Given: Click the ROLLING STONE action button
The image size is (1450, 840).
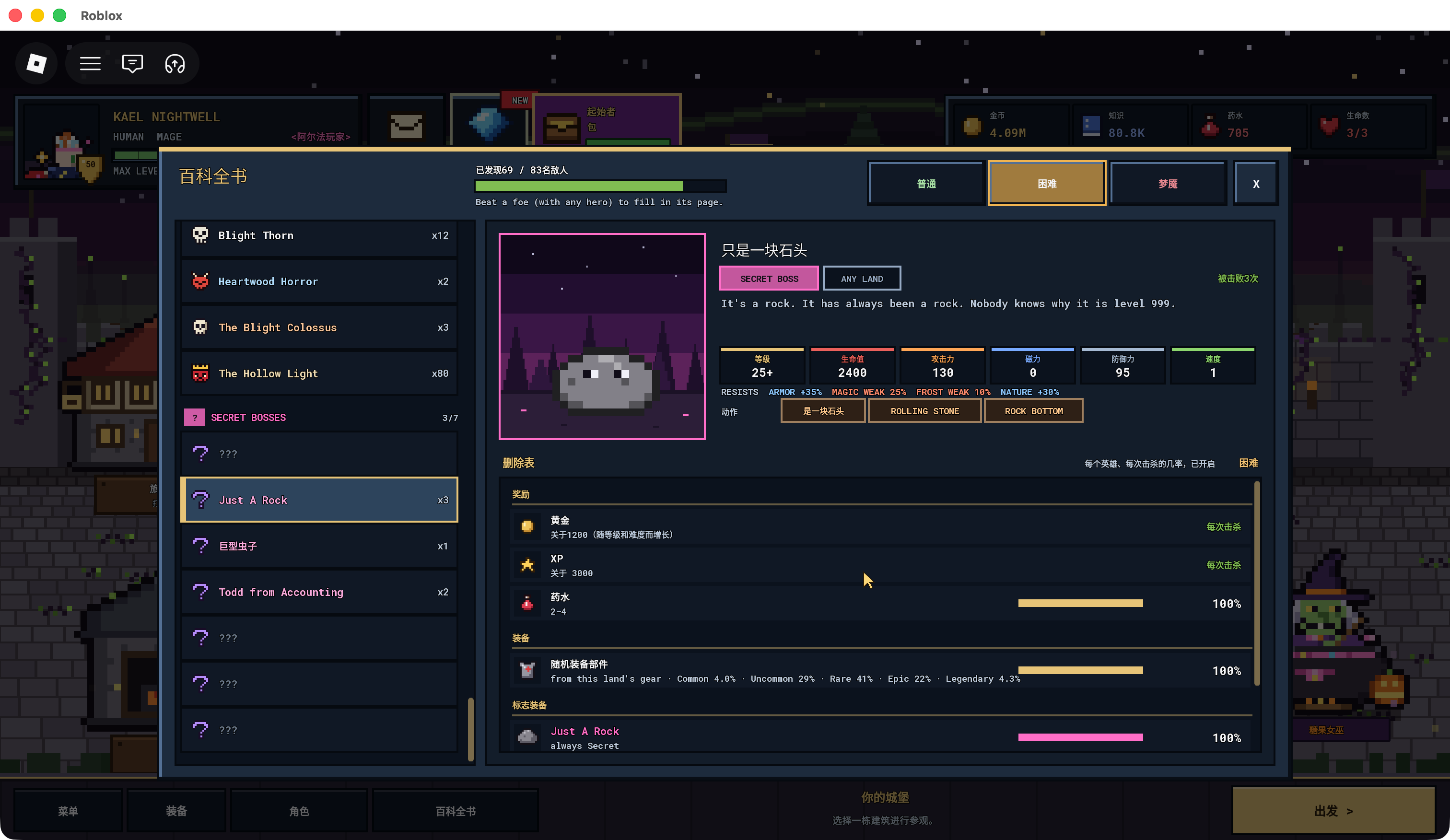Looking at the screenshot, I should (924, 411).
